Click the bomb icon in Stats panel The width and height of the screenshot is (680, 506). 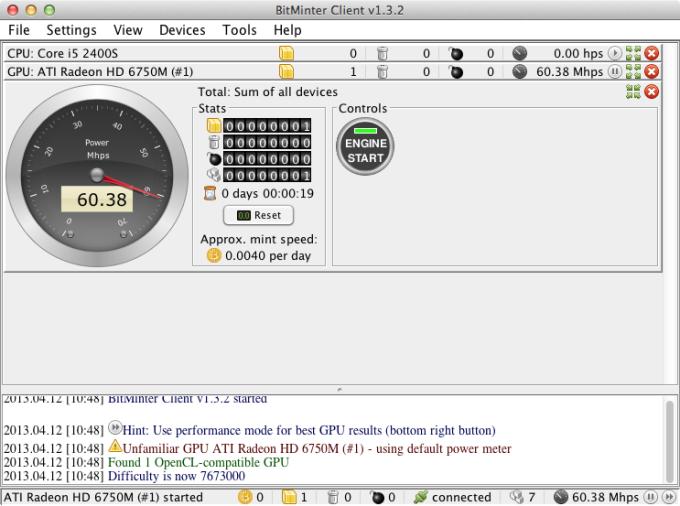pyautogui.click(x=214, y=158)
